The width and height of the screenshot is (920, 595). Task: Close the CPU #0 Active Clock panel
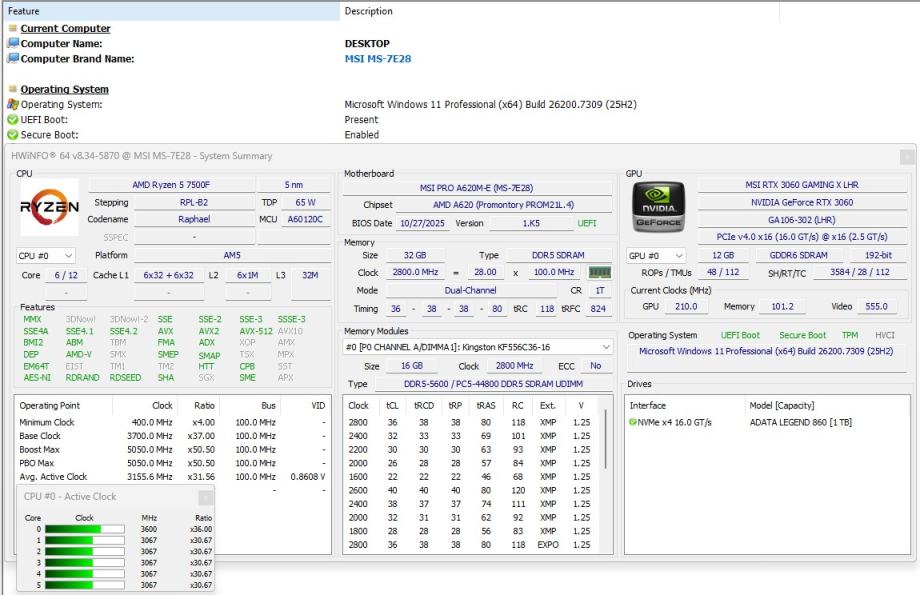205,497
